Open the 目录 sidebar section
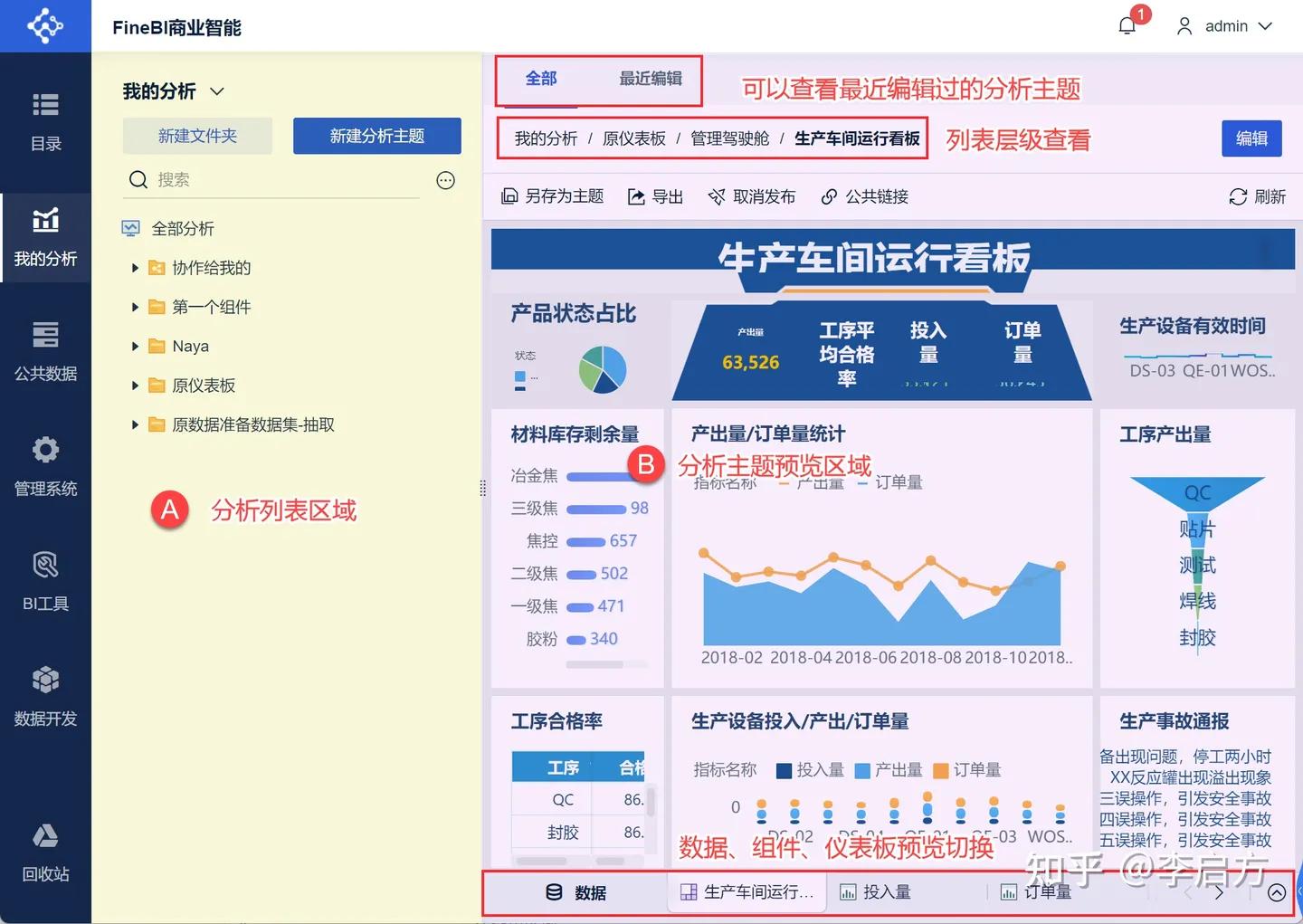 point(45,122)
